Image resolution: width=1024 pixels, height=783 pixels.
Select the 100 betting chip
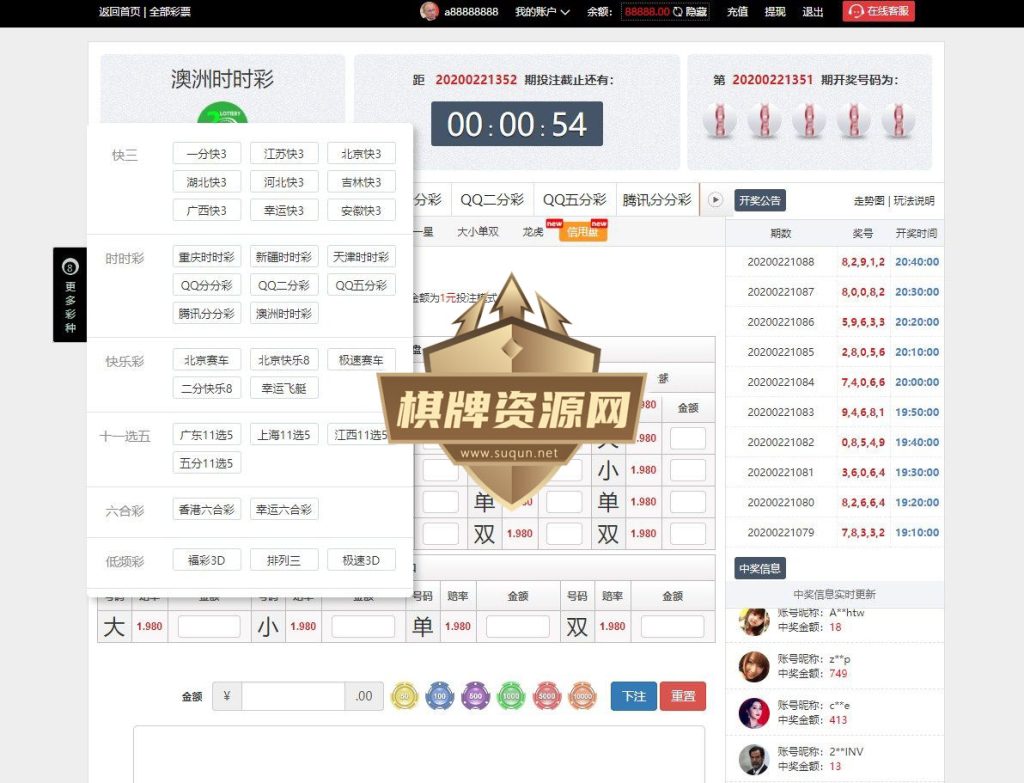coord(440,695)
